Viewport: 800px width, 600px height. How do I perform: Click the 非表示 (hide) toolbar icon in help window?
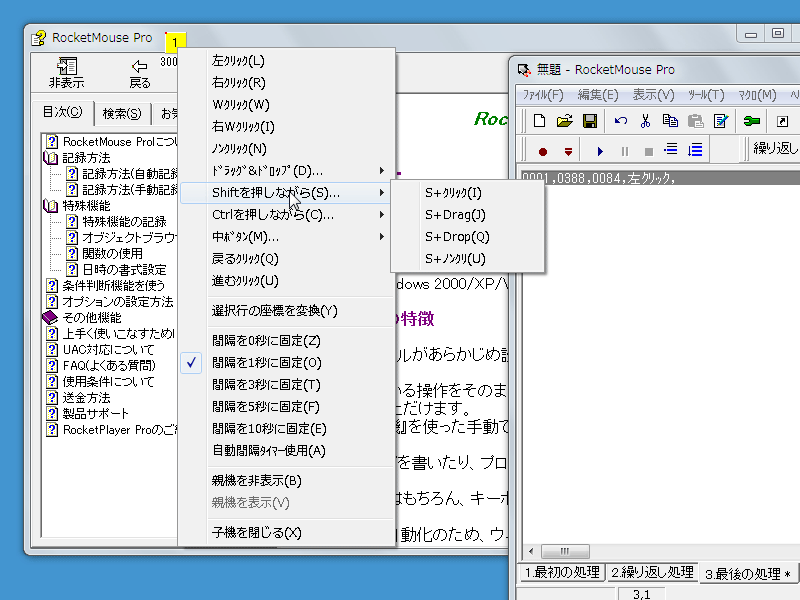pos(67,73)
